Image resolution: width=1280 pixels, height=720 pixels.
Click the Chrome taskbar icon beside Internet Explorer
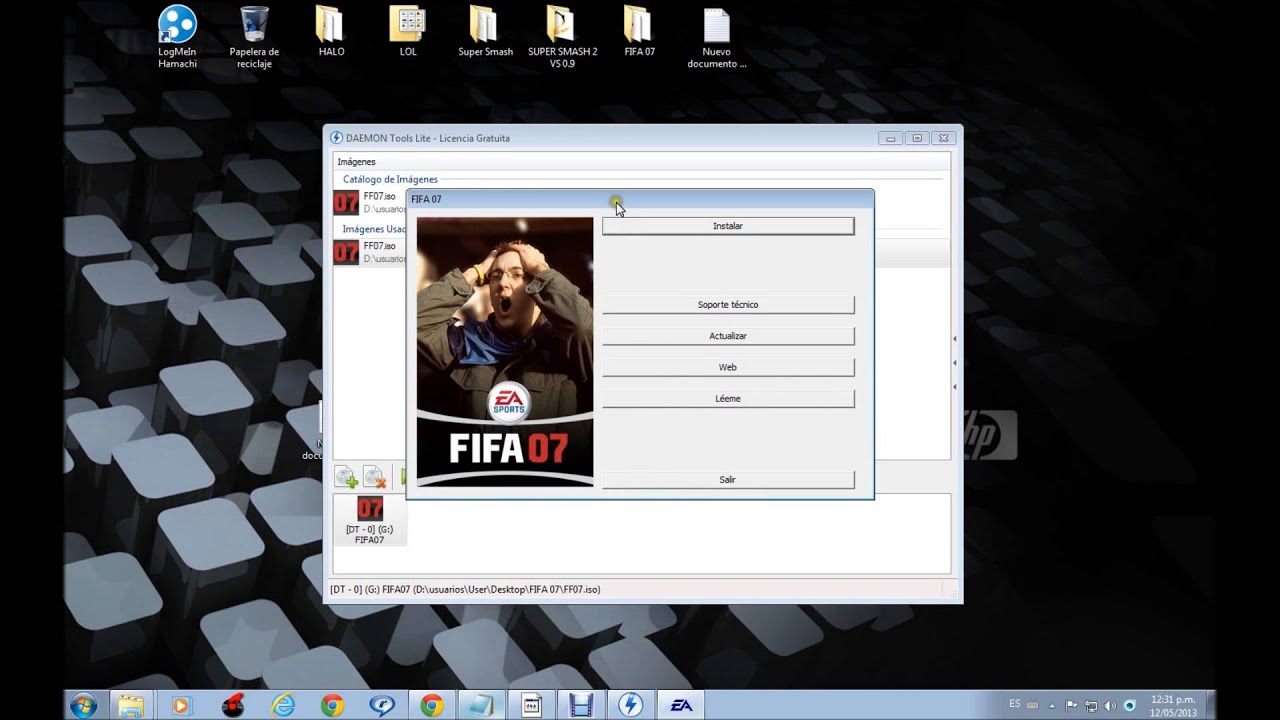point(333,705)
